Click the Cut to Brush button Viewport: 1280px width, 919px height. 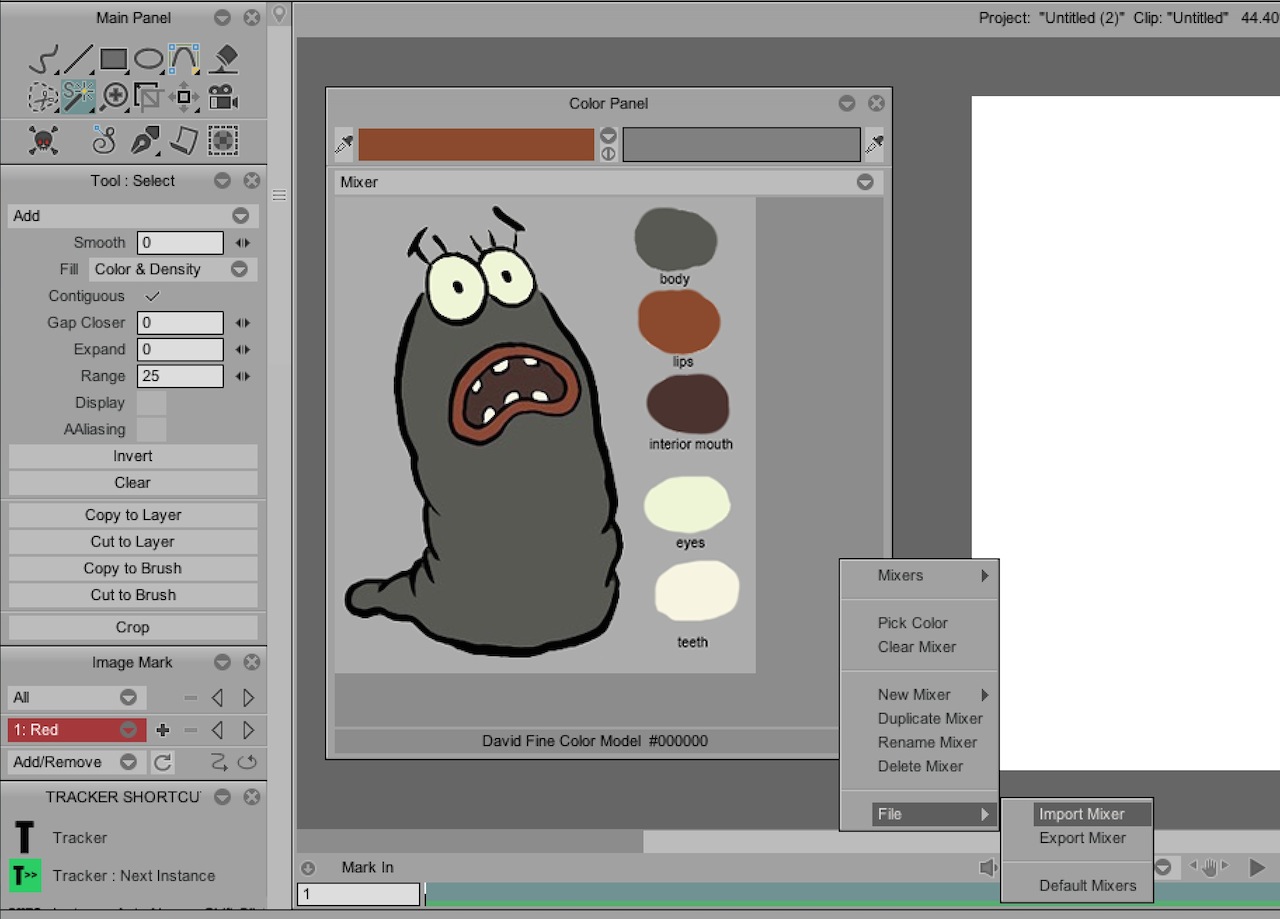click(x=133, y=594)
